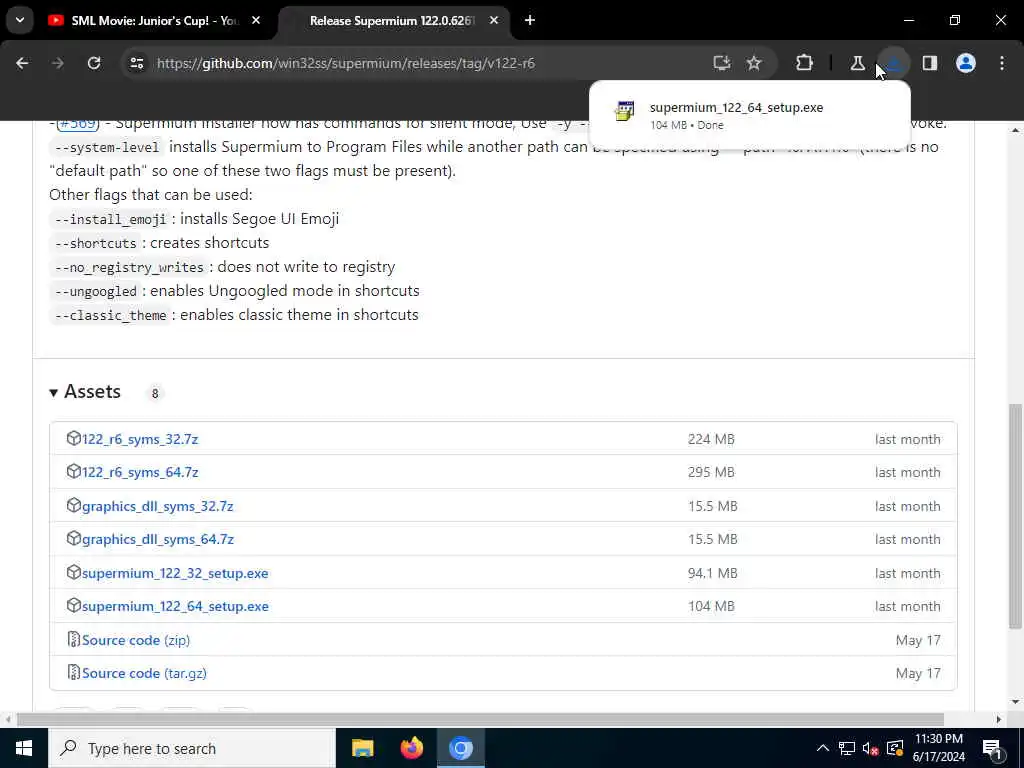Click package icon beside 122_r6_syms_32.7z
This screenshot has width=1024, height=768.
(x=73, y=438)
